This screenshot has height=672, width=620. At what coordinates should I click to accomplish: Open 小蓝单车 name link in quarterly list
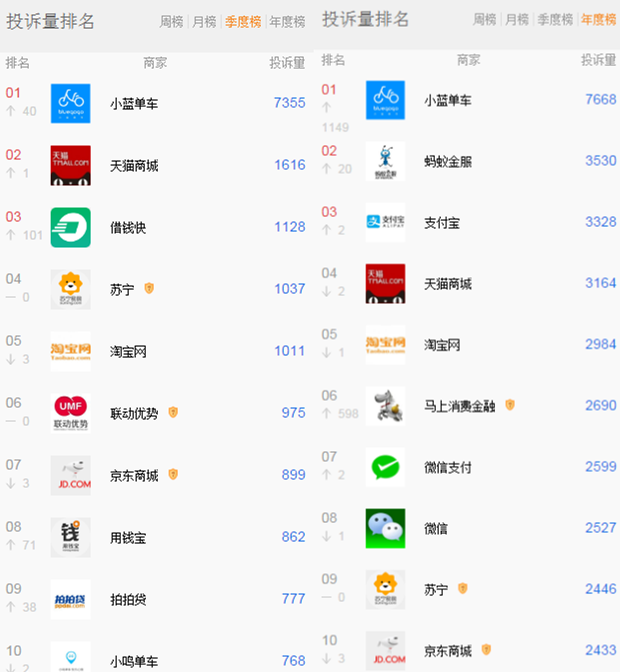[134, 104]
